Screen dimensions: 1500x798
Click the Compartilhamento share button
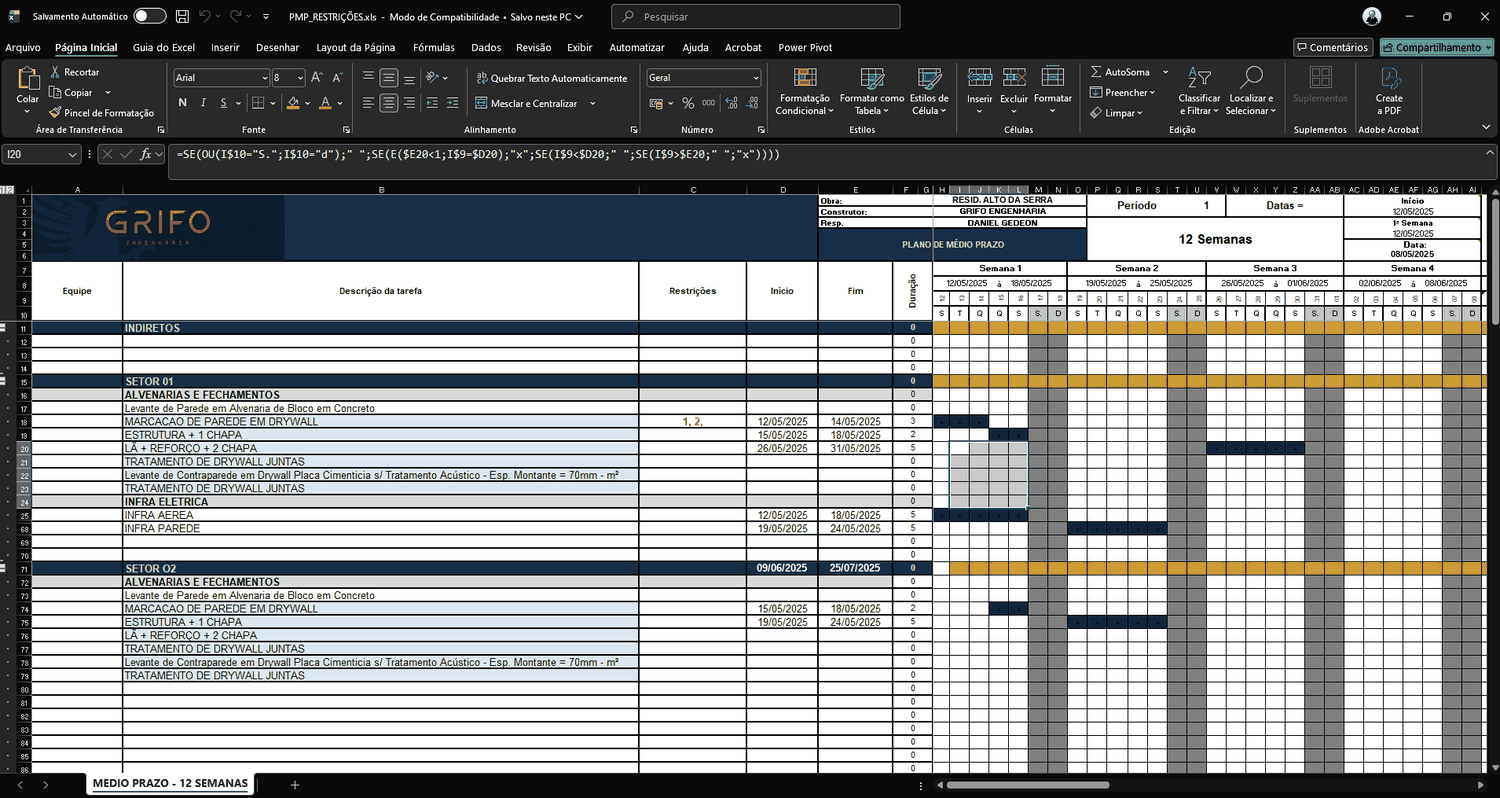[x=1436, y=47]
